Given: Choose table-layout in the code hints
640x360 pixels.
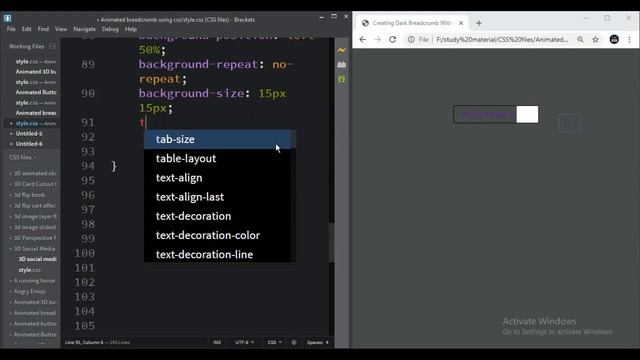Looking at the screenshot, I should [x=218, y=158].
